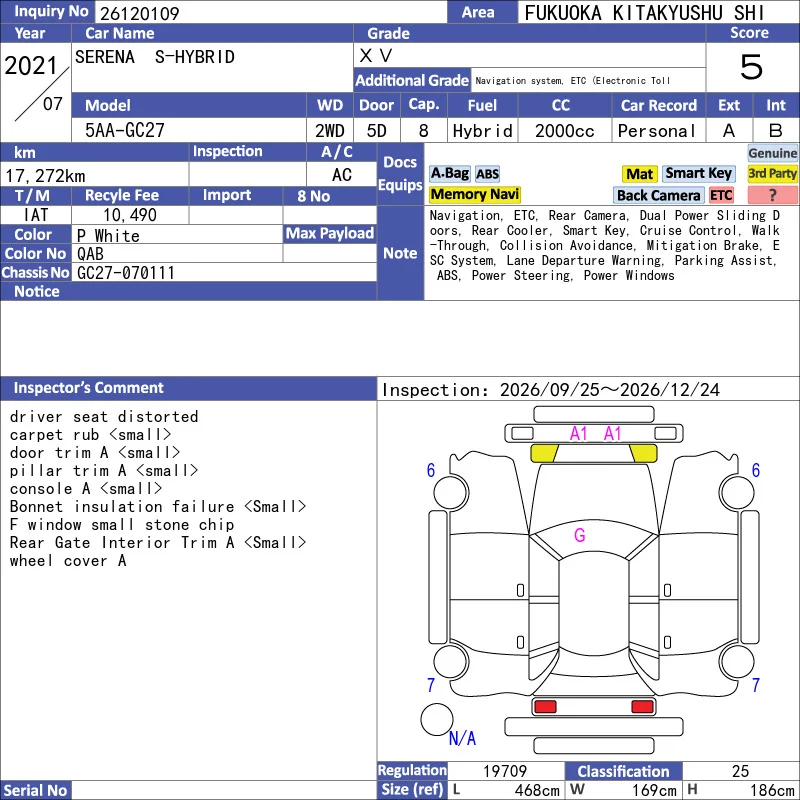800x800 pixels.
Task: Click the pink question mark badge
Action: pos(772,195)
